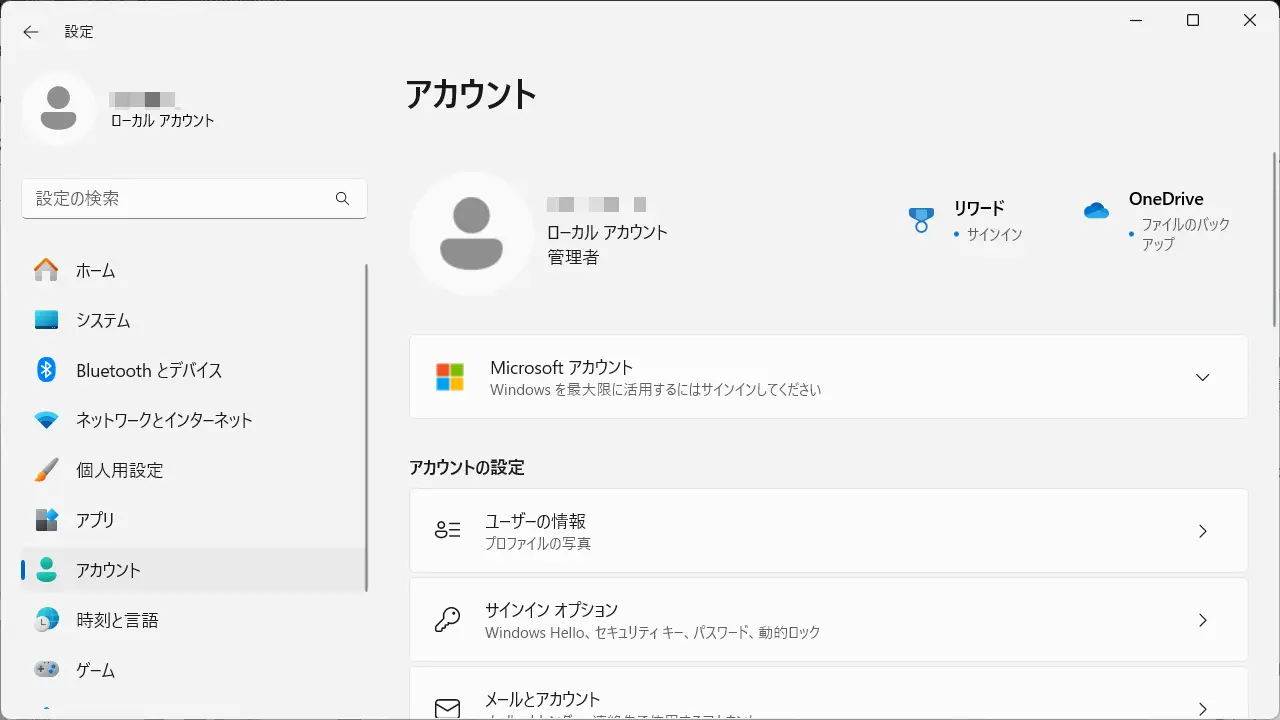Select ゲーム in the sidebar
1280x720 pixels.
(194, 670)
